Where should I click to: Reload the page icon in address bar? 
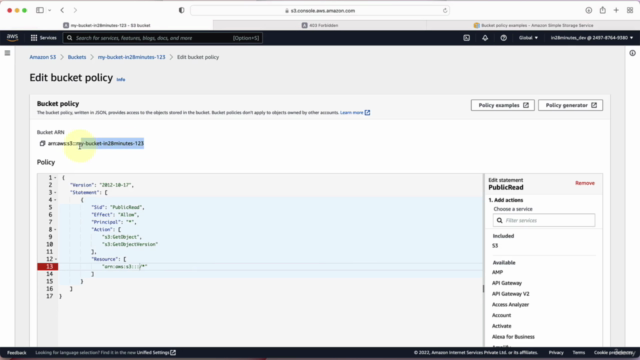pyautogui.click(x=445, y=11)
